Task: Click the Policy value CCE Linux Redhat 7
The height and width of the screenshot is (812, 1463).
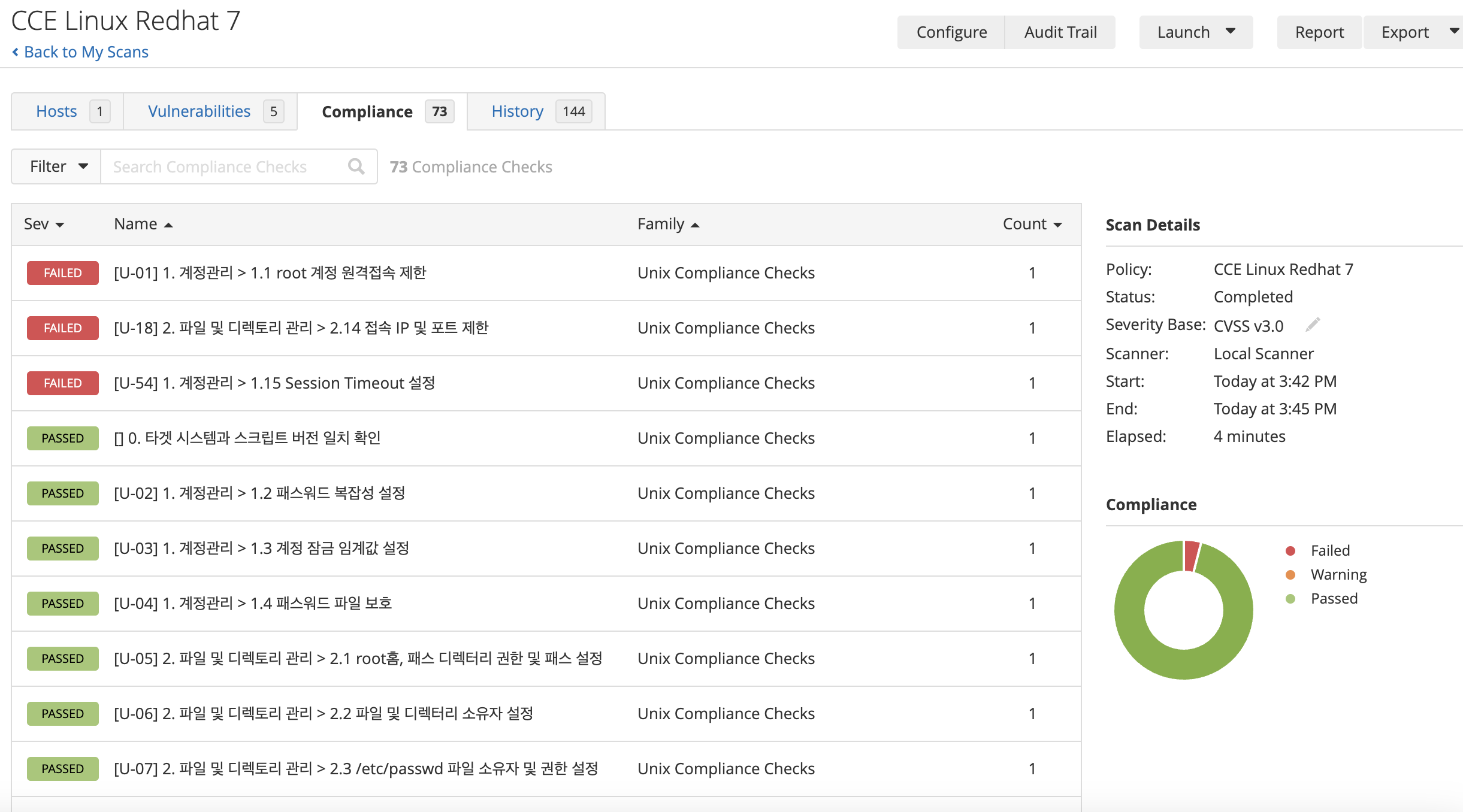Action: click(1283, 269)
